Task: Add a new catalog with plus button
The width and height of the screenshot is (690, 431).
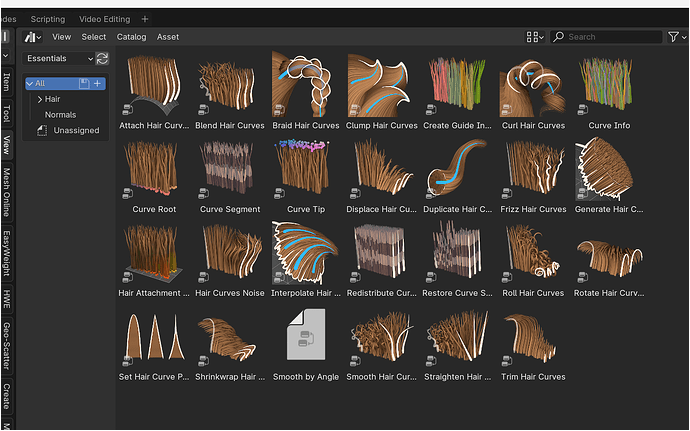Action: (97, 83)
